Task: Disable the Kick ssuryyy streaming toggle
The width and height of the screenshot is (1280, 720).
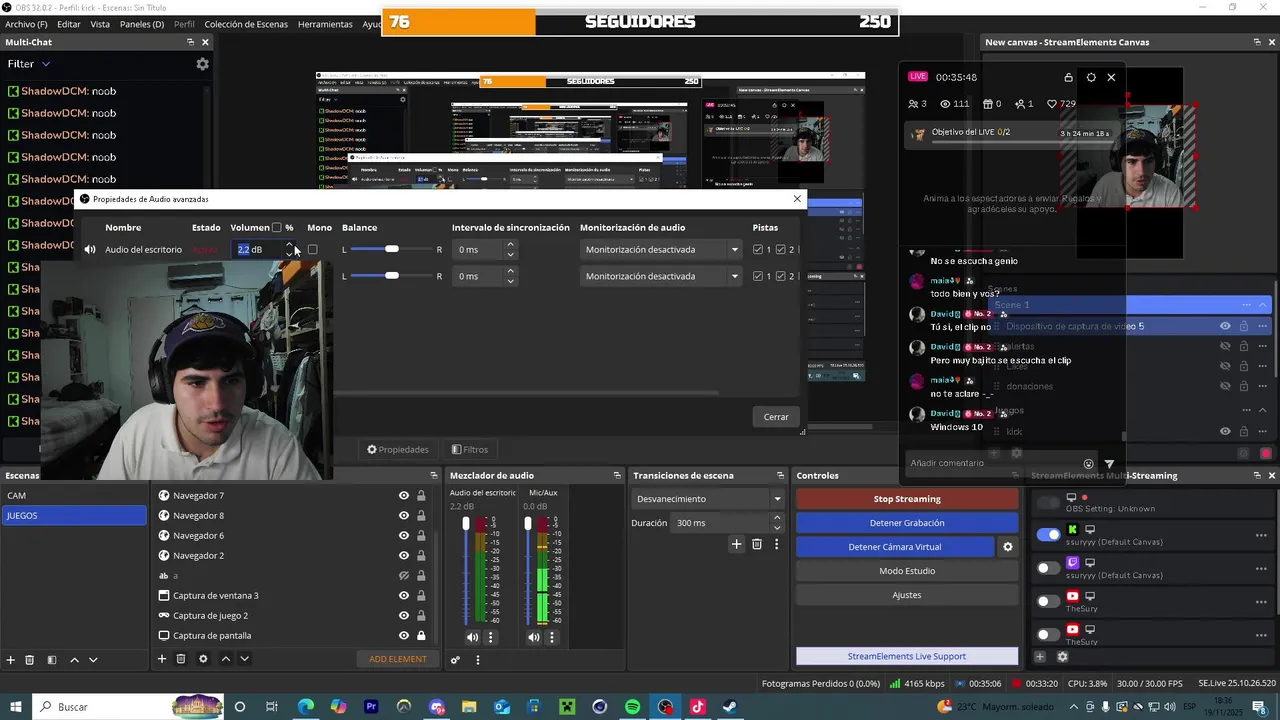Action: coord(1048,535)
